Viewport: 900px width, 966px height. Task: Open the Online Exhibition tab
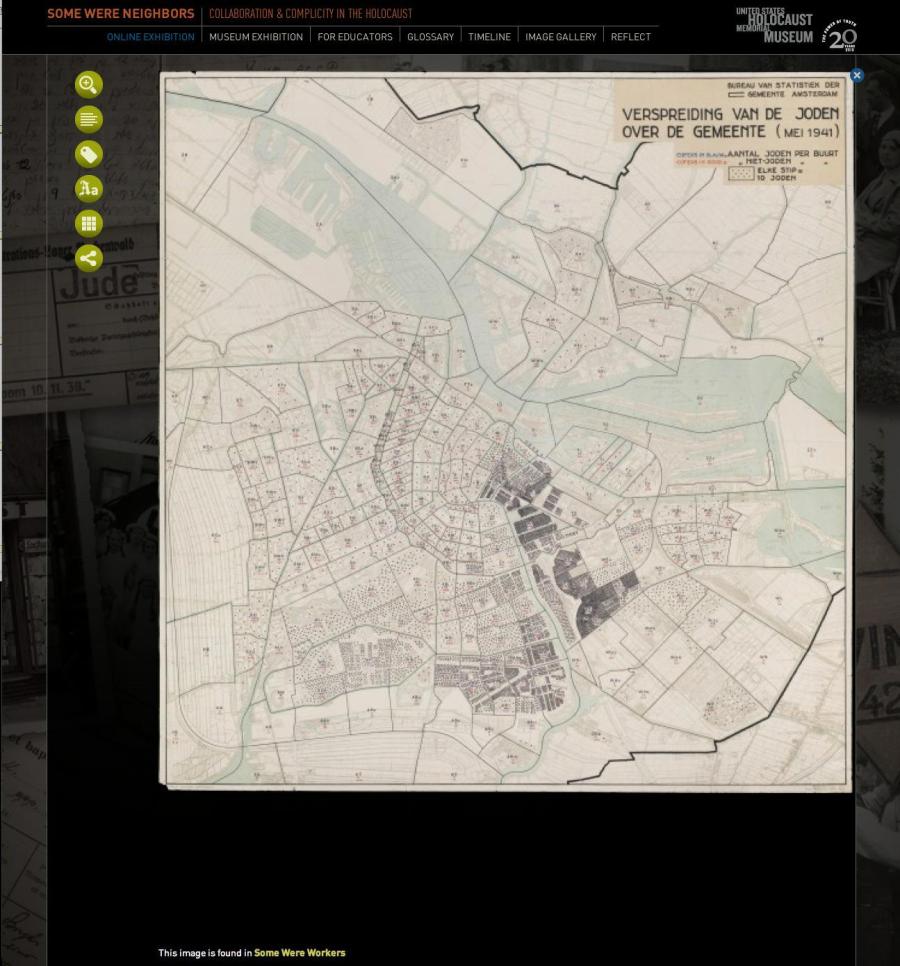[x=150, y=37]
